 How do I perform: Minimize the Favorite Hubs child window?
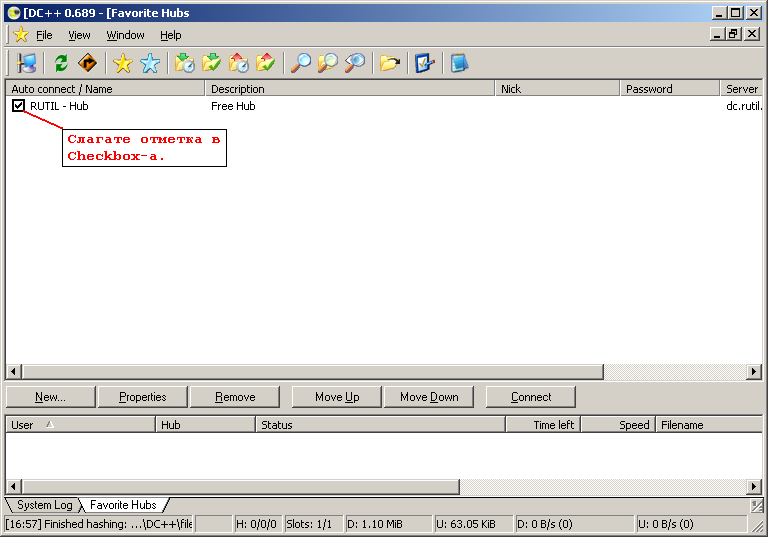718,34
